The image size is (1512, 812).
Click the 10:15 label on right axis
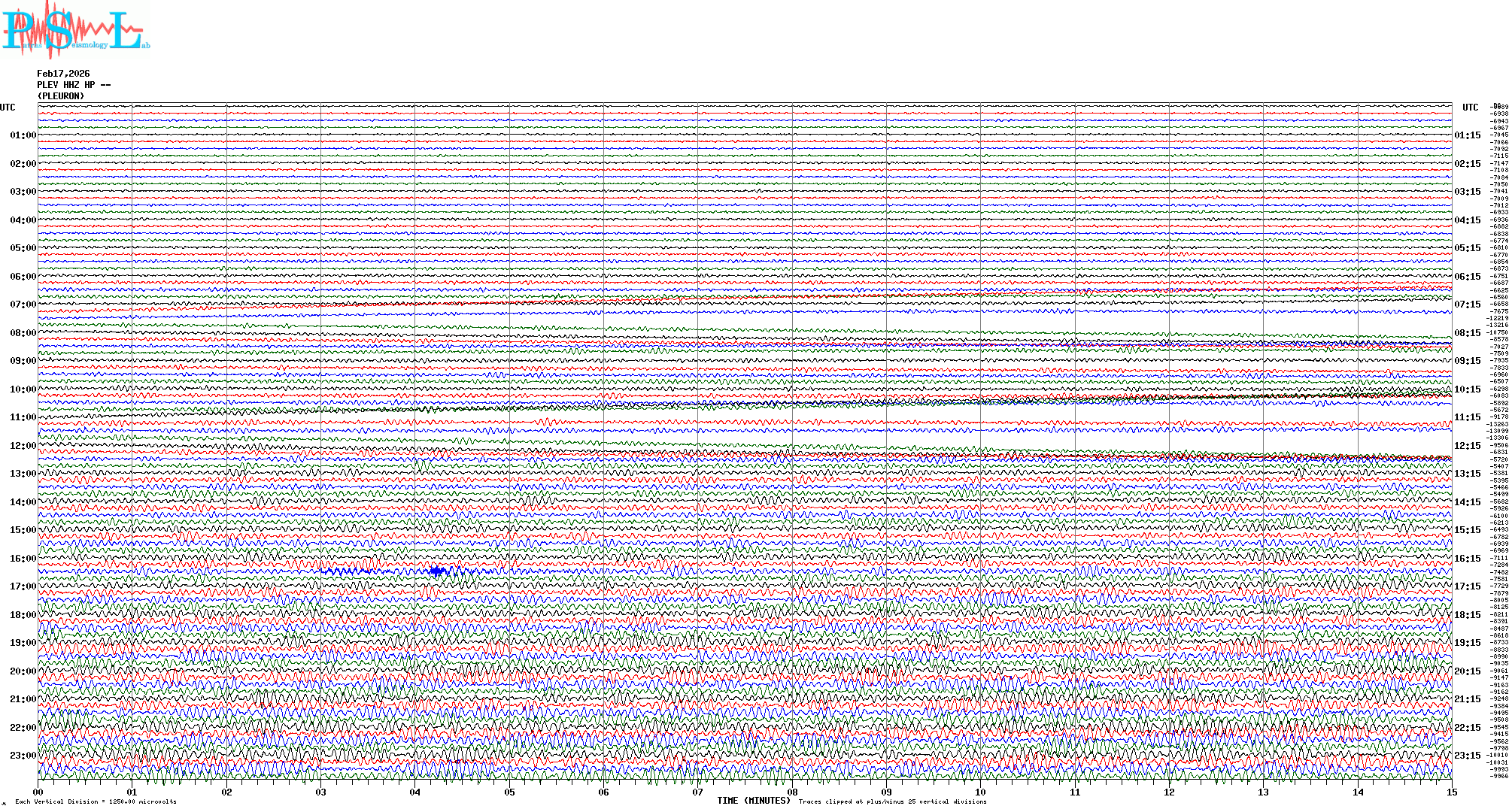(1467, 389)
